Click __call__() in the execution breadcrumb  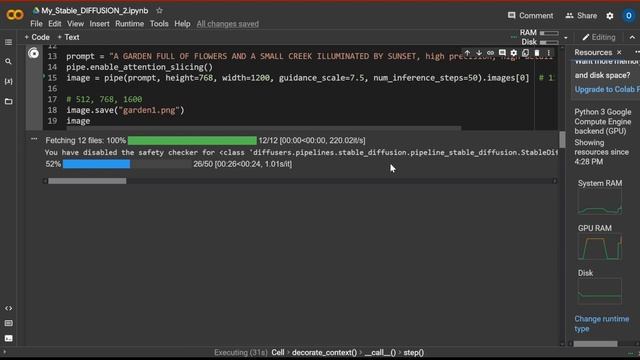(380, 353)
